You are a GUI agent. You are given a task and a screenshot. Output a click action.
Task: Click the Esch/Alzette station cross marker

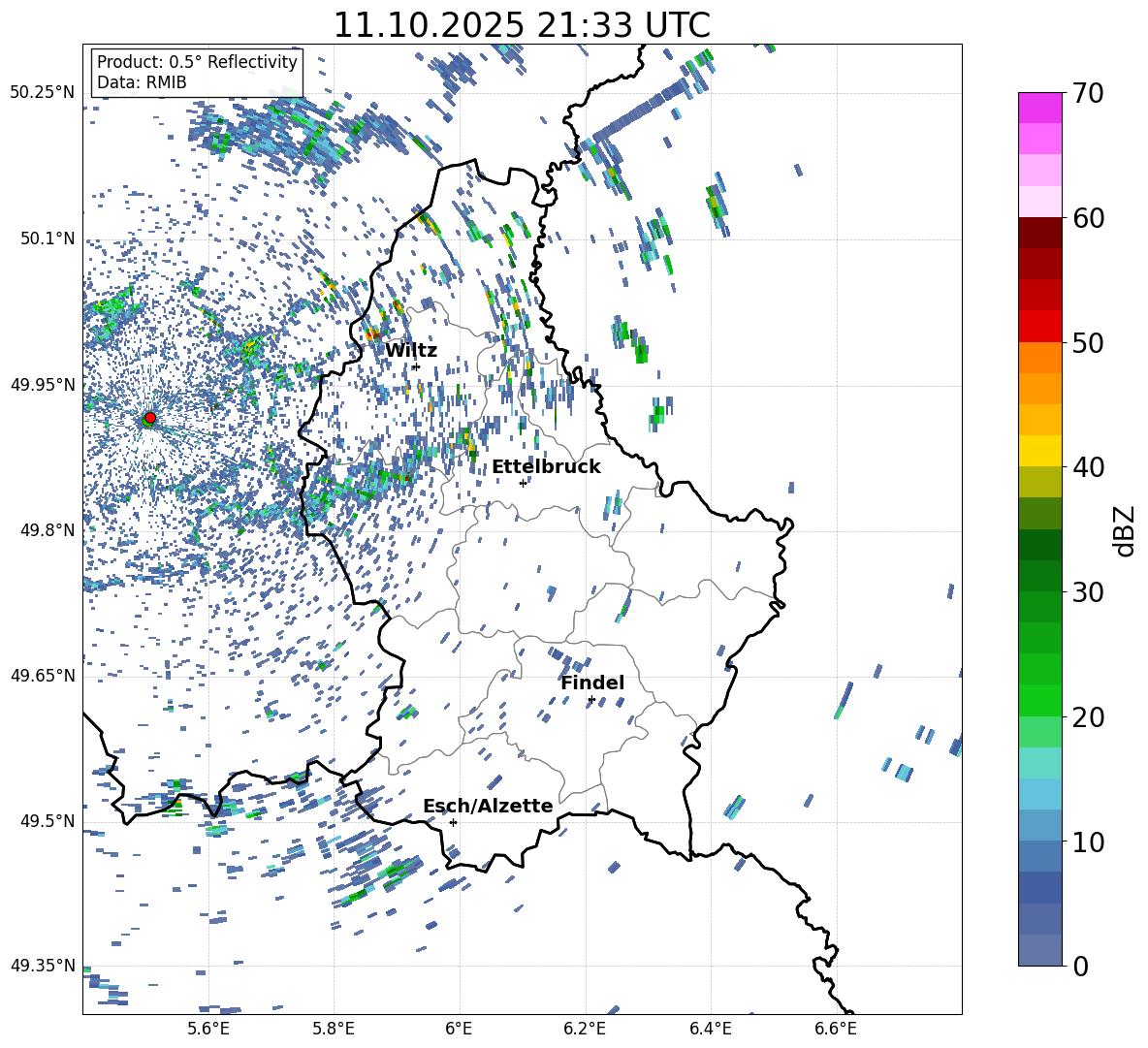(x=453, y=822)
